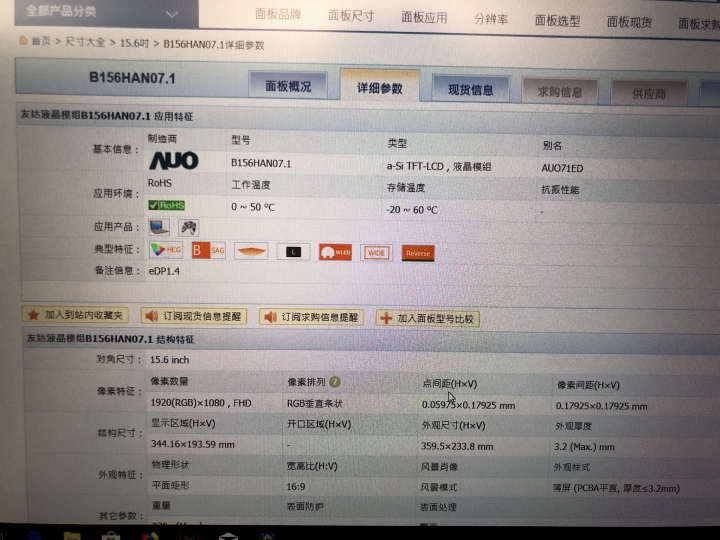
Task: Select the working temperature 0 ~ 50 °C
Action: (x=253, y=207)
